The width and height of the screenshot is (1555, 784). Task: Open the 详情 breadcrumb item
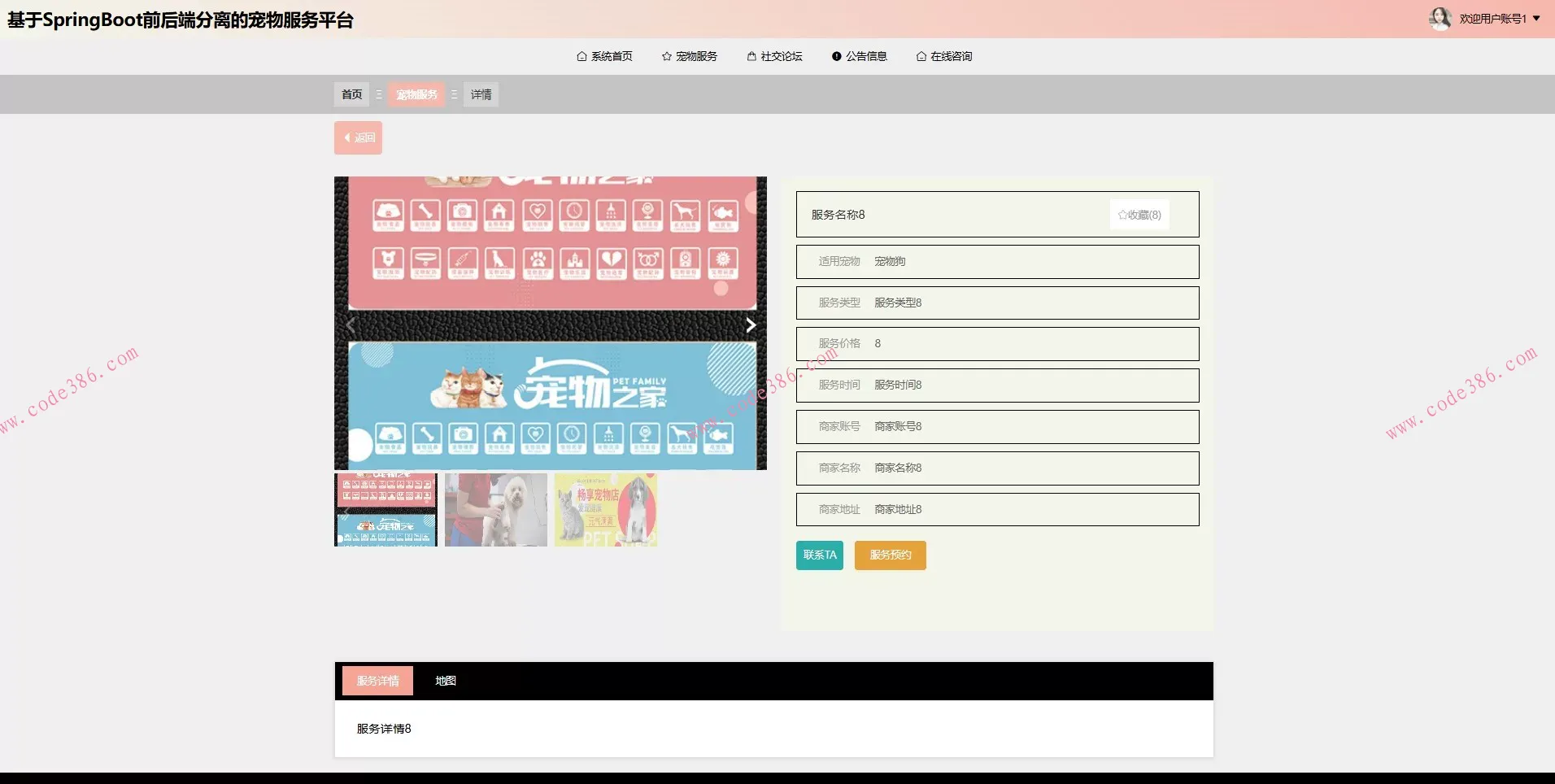tap(481, 94)
